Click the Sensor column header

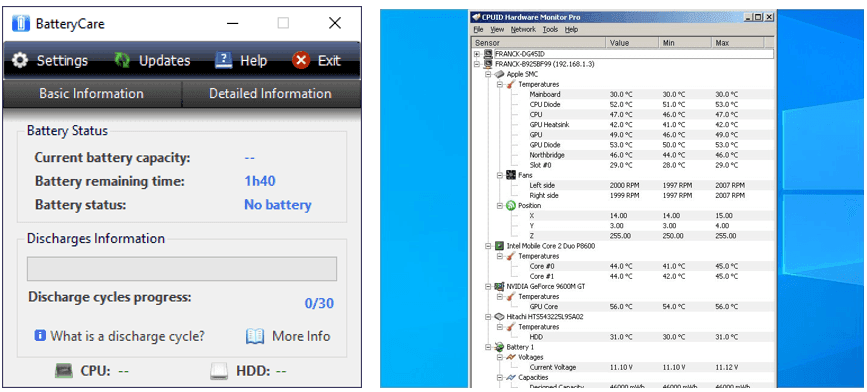[539, 43]
